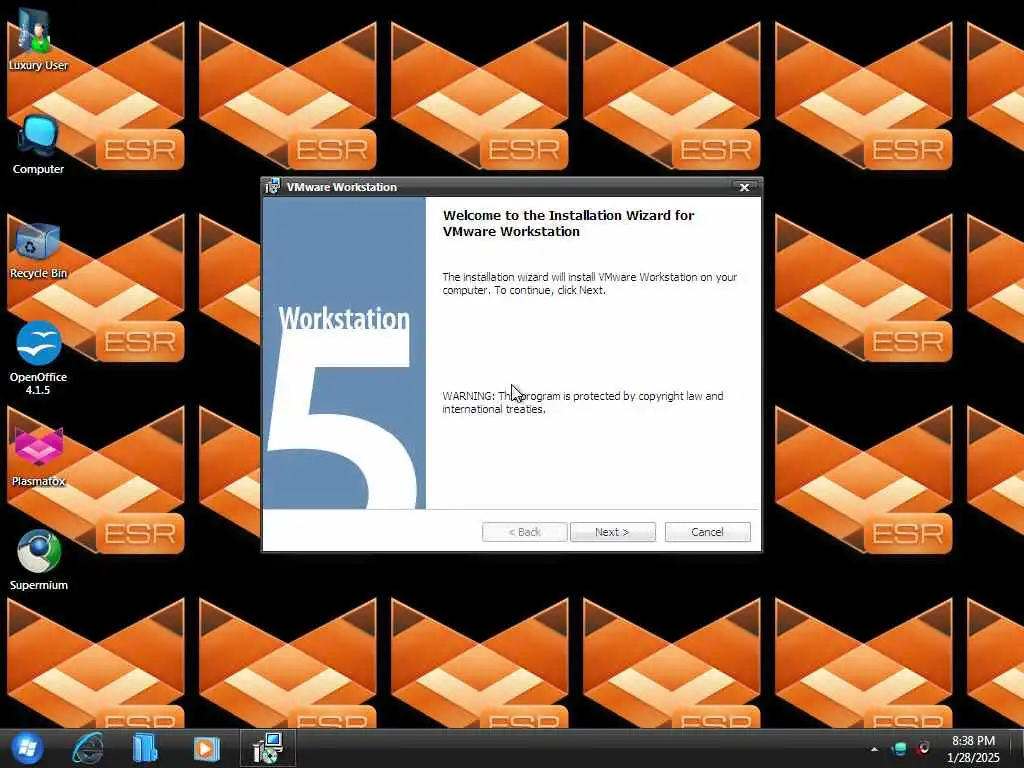Open the clock showing 8:38 PM
The width and height of the screenshot is (1024, 768).
tap(973, 749)
